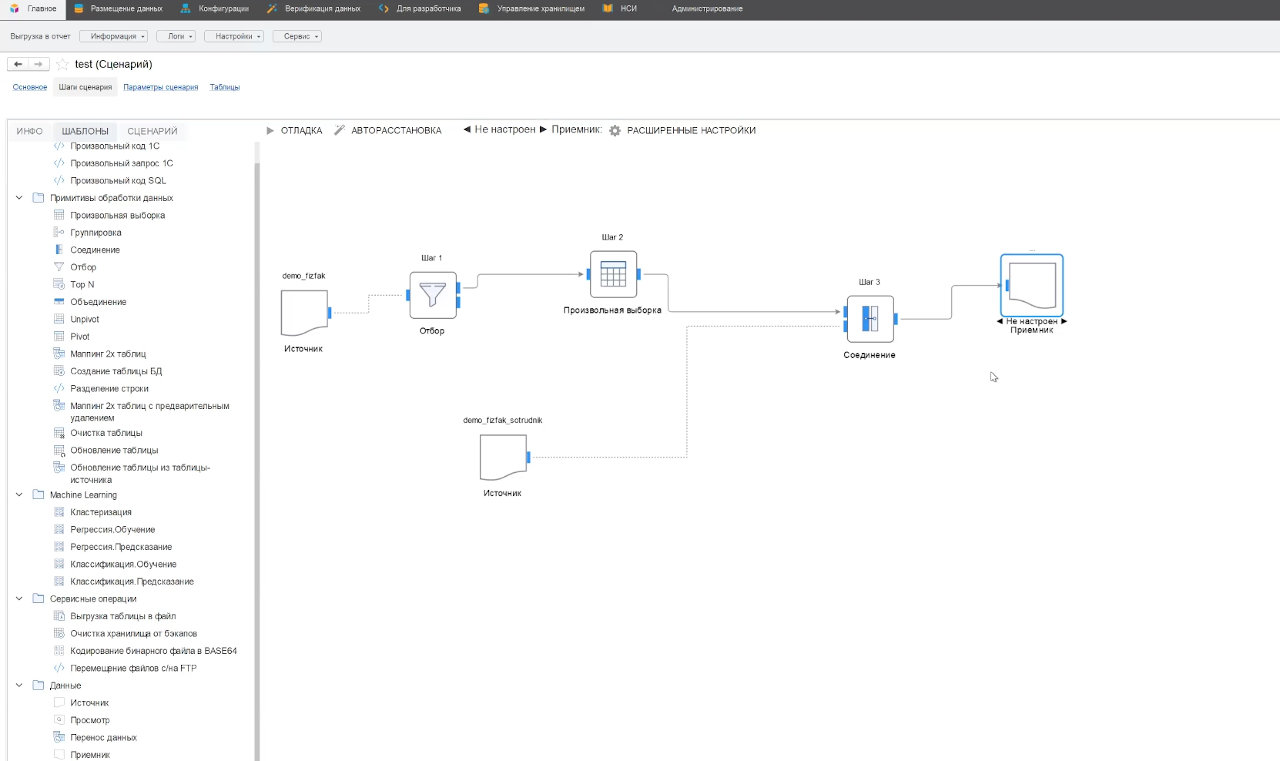
Task: Open Верификация данных in top menu
Action: click(315, 8)
